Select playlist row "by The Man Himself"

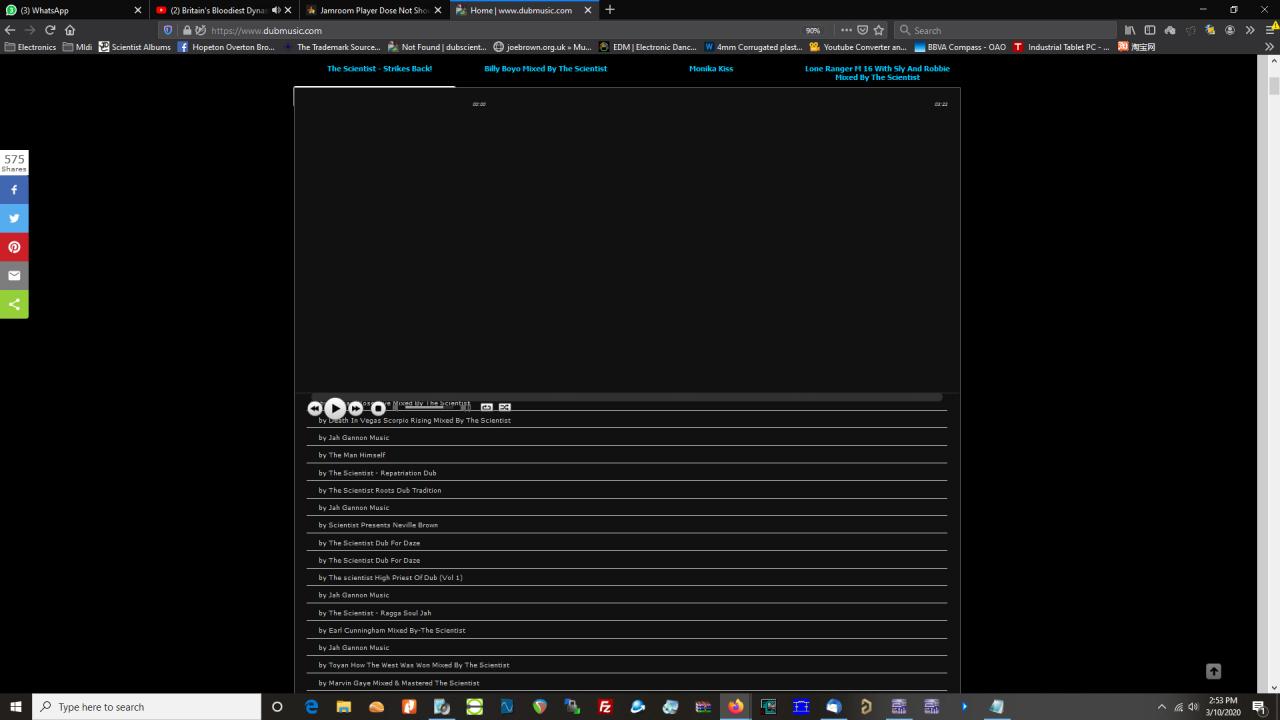pyautogui.click(x=627, y=455)
